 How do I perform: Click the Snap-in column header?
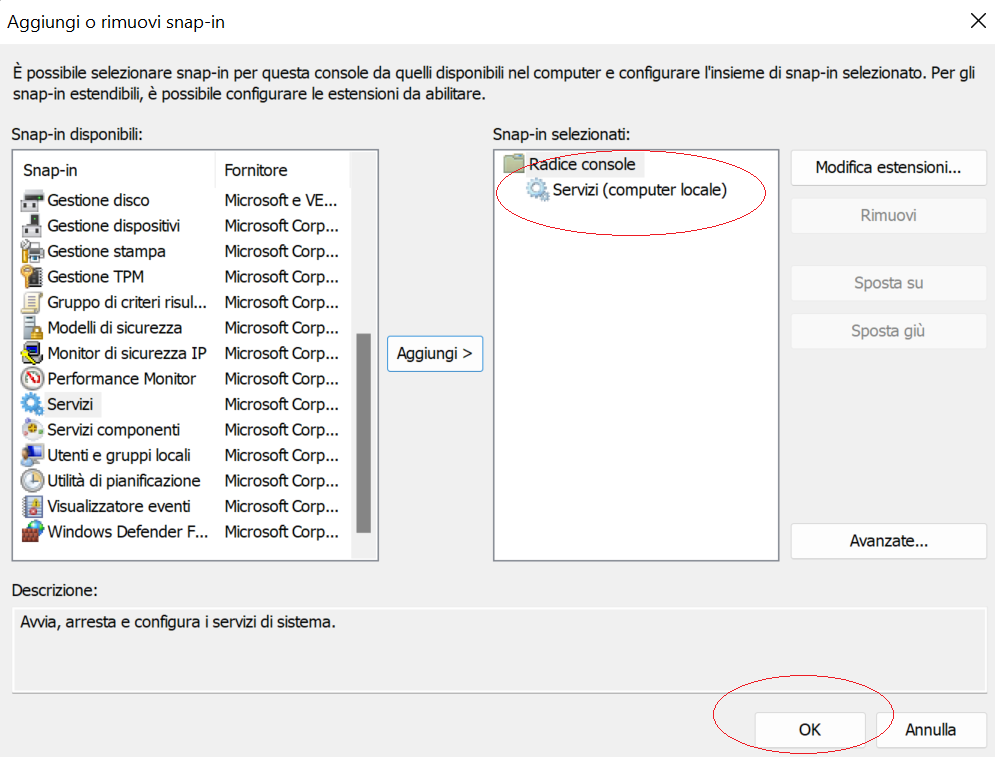click(114, 170)
